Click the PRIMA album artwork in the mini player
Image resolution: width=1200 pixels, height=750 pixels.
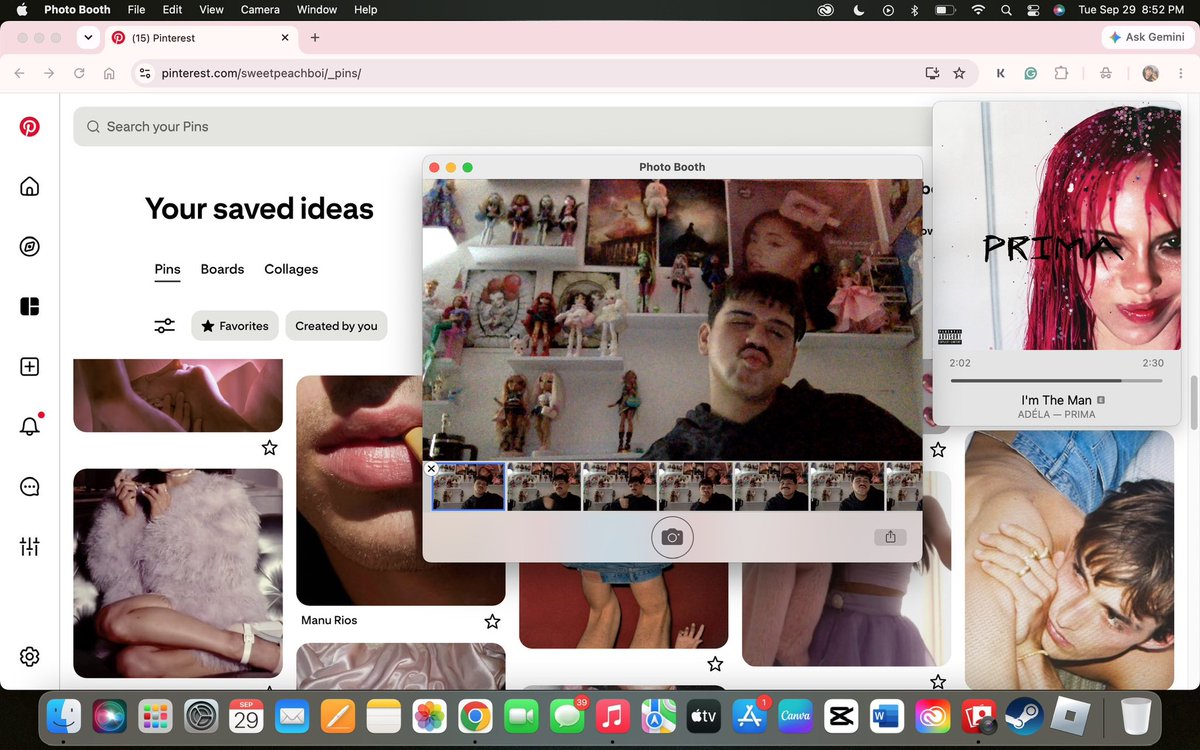[1057, 226]
